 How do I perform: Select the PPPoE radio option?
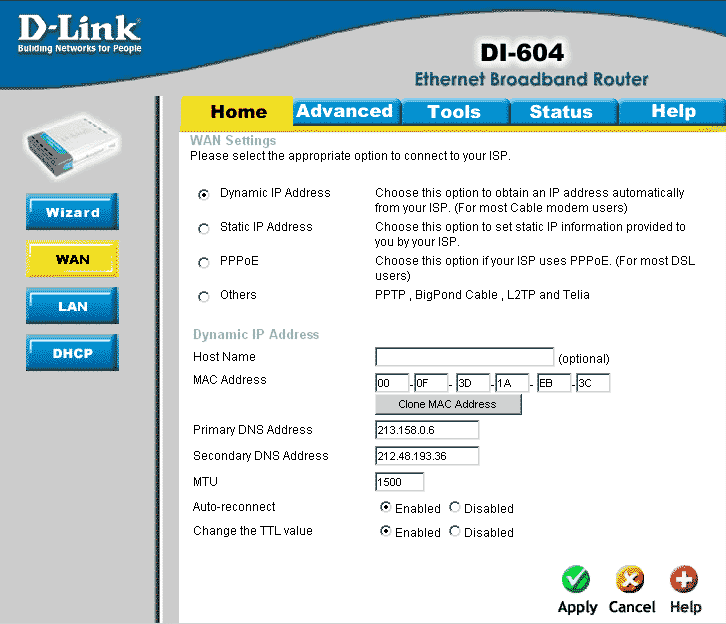203,263
